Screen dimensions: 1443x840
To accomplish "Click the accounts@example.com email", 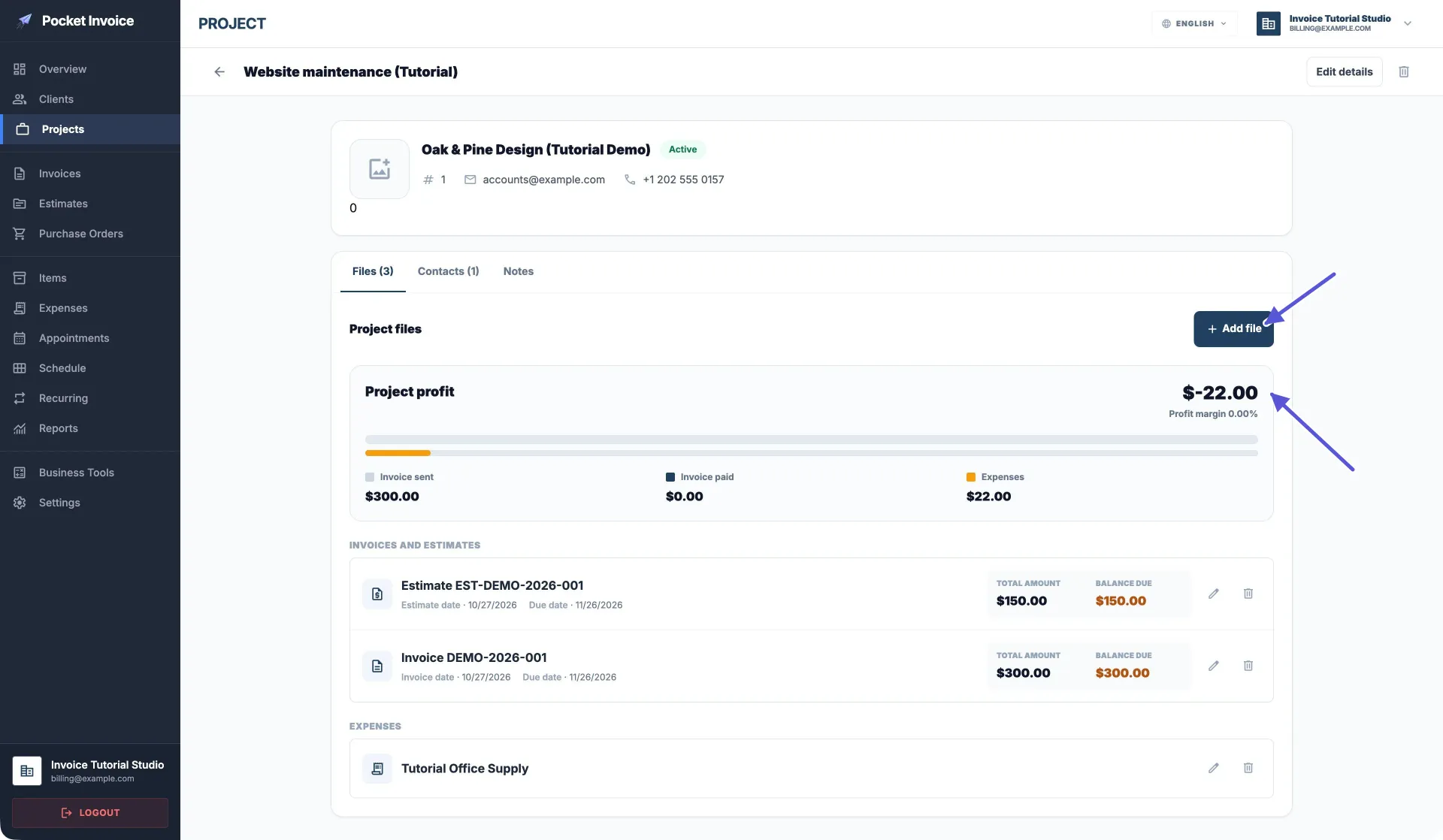I will [543, 180].
